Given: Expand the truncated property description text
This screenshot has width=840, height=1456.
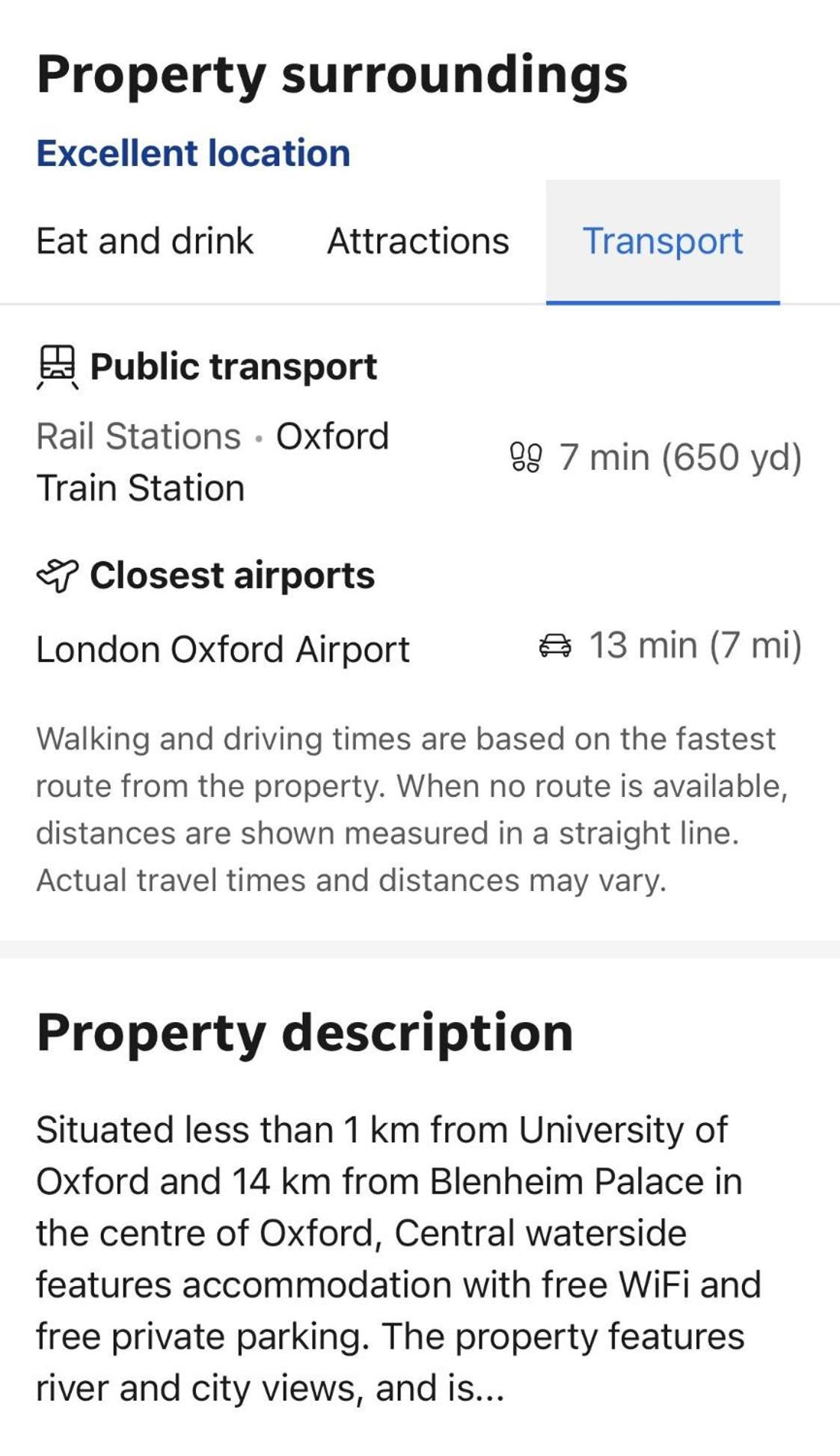Looking at the screenshot, I should [398, 1258].
